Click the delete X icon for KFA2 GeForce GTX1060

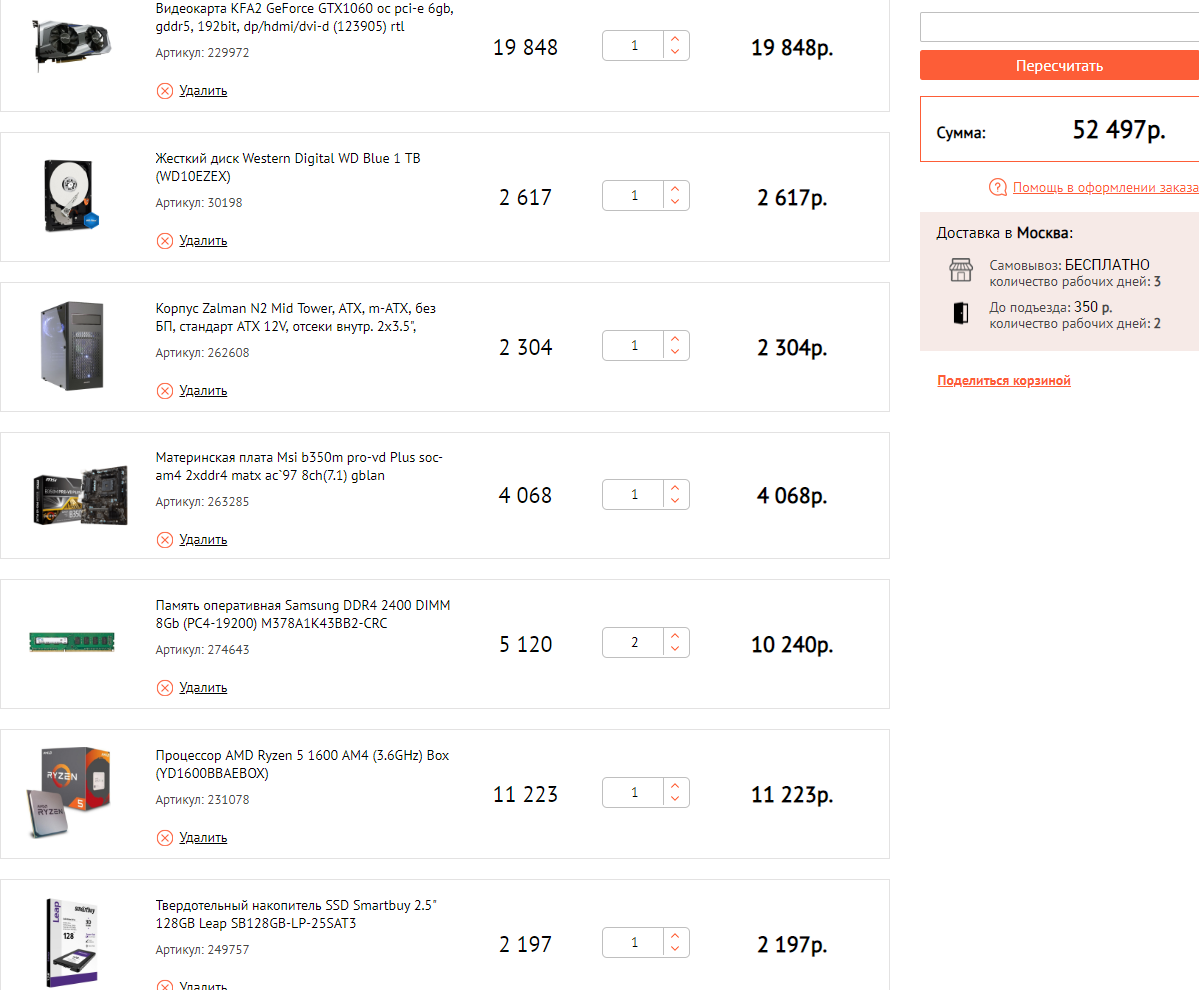165,91
